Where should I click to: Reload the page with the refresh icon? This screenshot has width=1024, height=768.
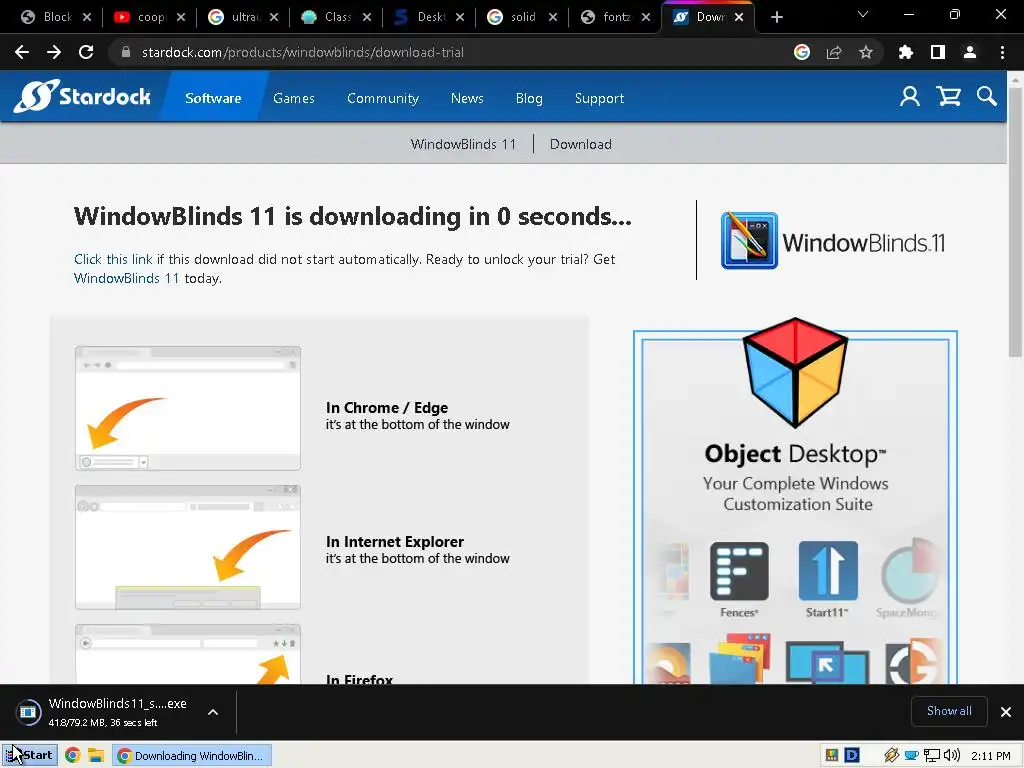pos(86,52)
